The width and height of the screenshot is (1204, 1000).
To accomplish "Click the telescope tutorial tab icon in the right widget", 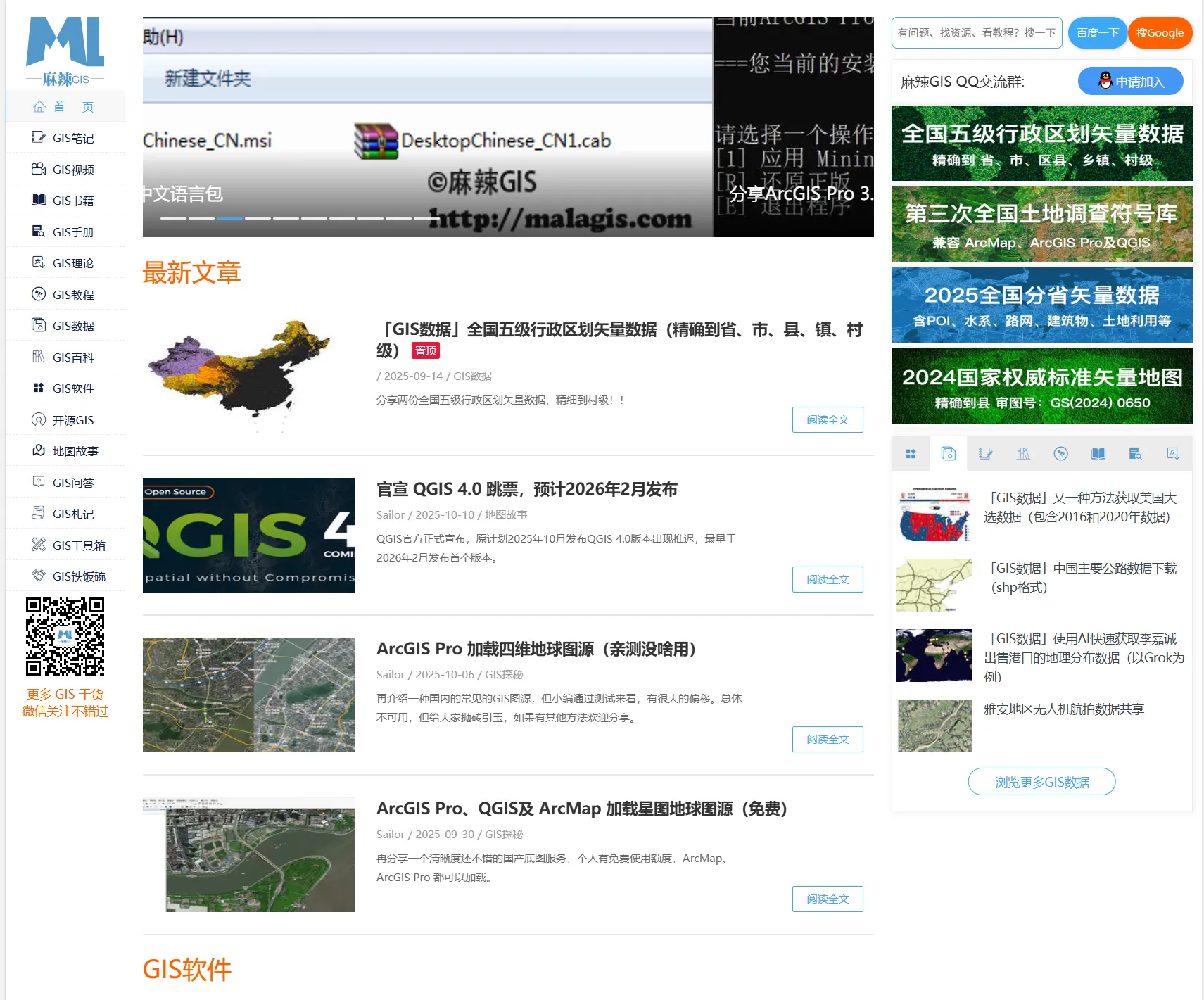I will point(1060,454).
